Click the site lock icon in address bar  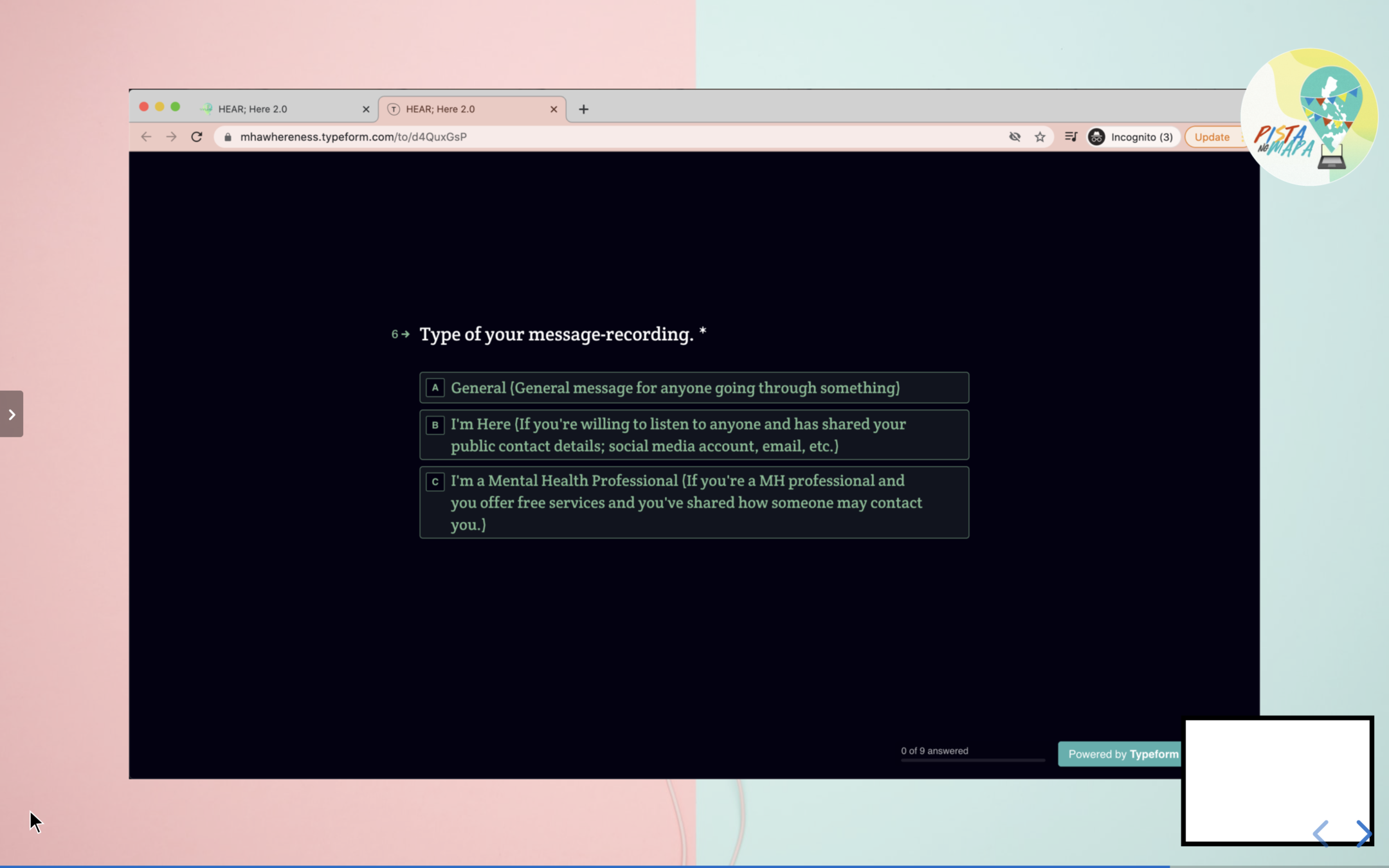click(228, 137)
